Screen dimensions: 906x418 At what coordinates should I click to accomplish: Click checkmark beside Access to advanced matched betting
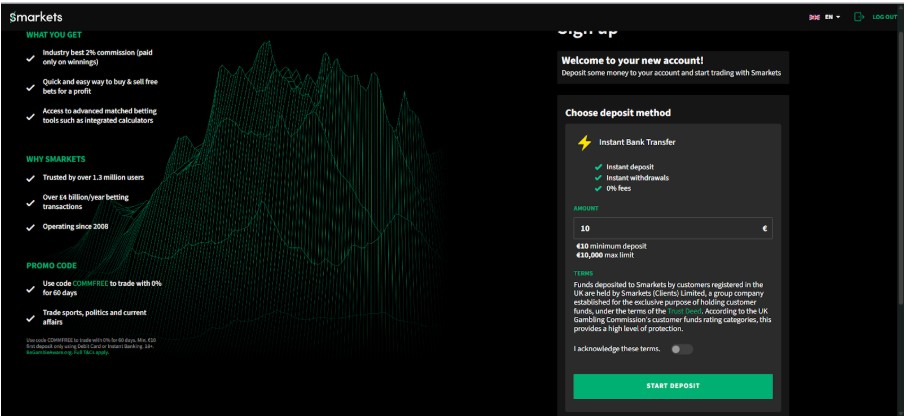(x=31, y=116)
